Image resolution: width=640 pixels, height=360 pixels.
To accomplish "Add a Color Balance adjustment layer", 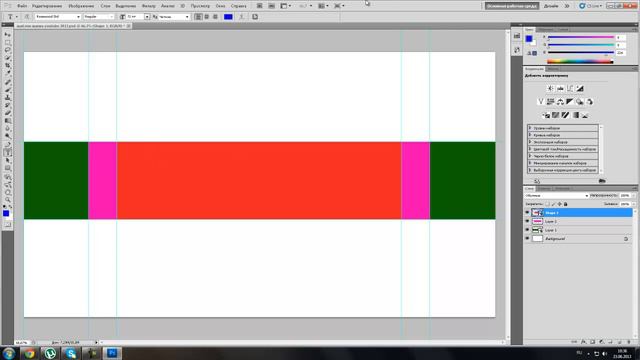I will [560, 102].
